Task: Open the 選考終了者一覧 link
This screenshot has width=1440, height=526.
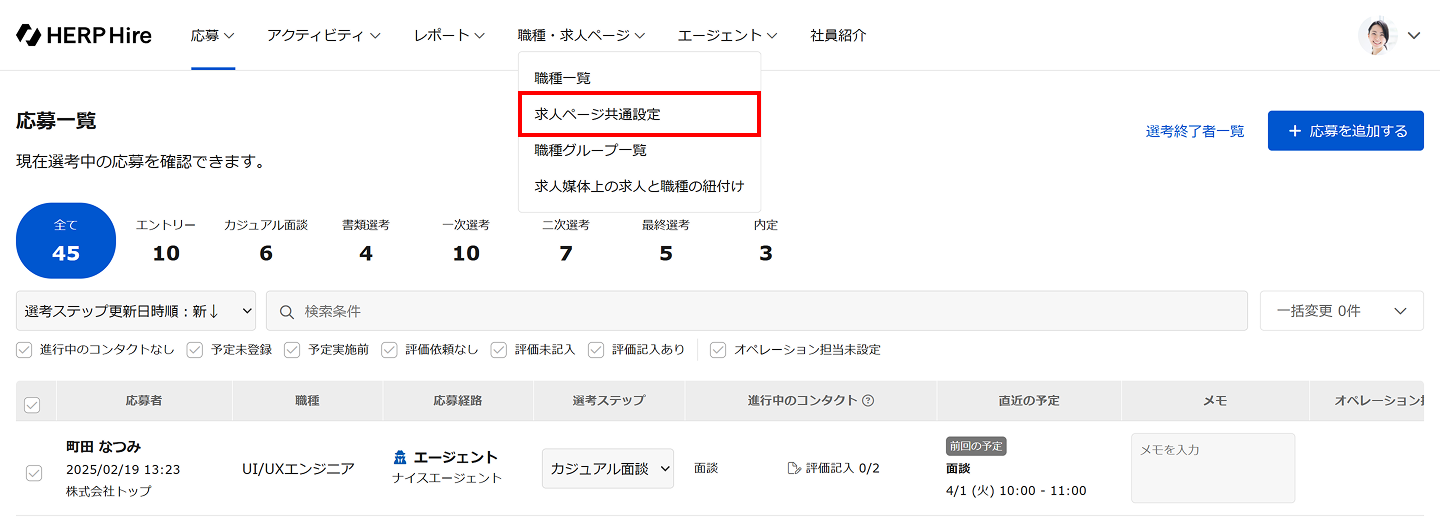Action: click(x=1195, y=131)
